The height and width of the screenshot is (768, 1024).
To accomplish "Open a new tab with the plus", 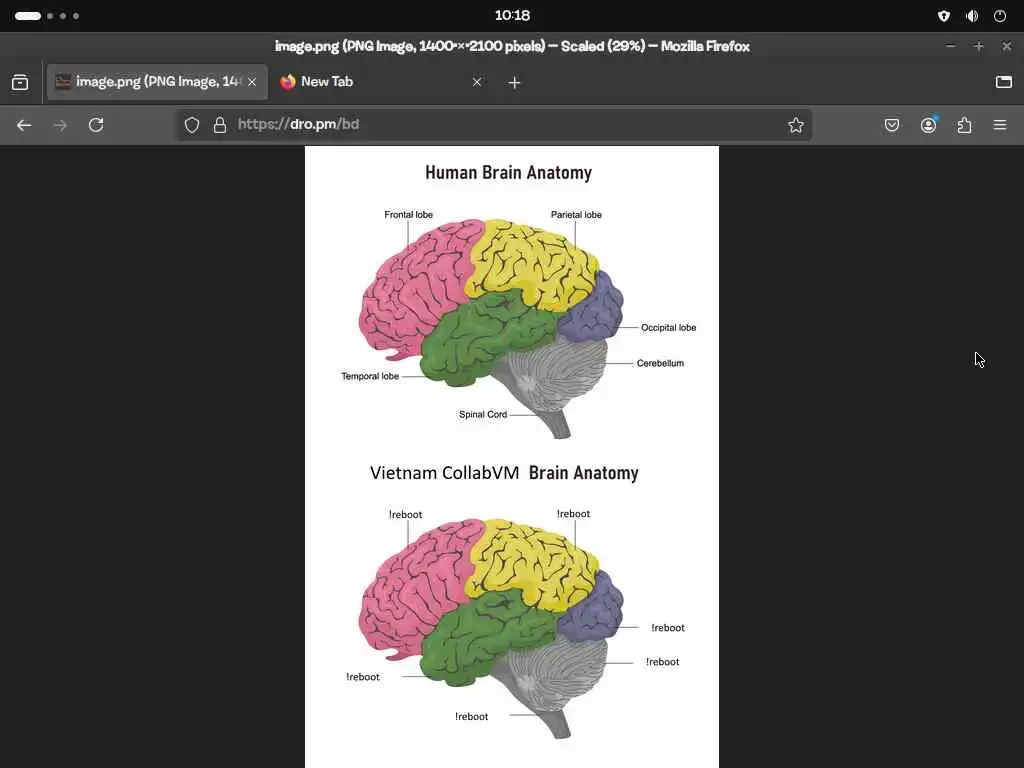I will coord(515,82).
